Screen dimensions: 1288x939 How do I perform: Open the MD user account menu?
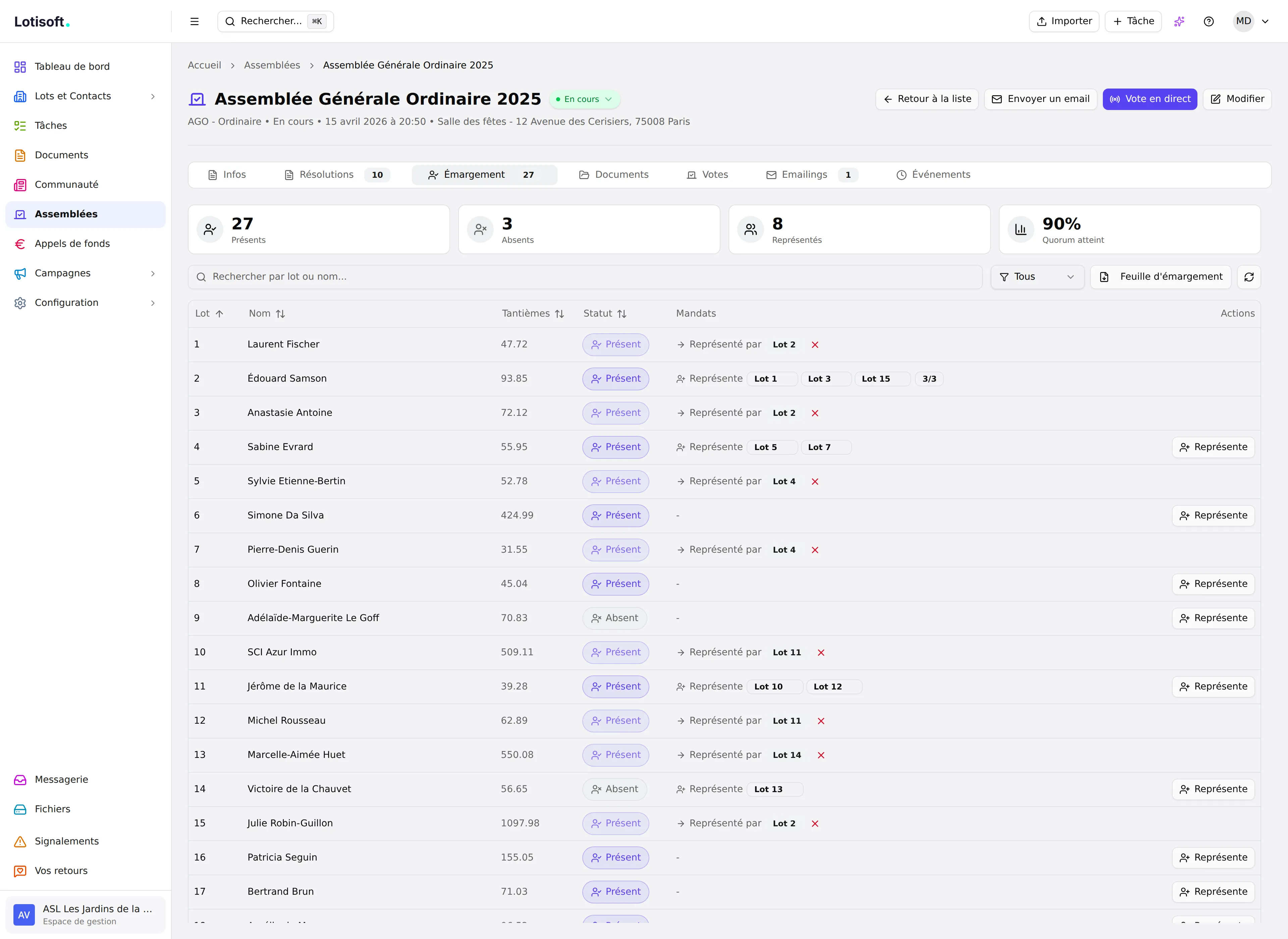[x=1252, y=21]
